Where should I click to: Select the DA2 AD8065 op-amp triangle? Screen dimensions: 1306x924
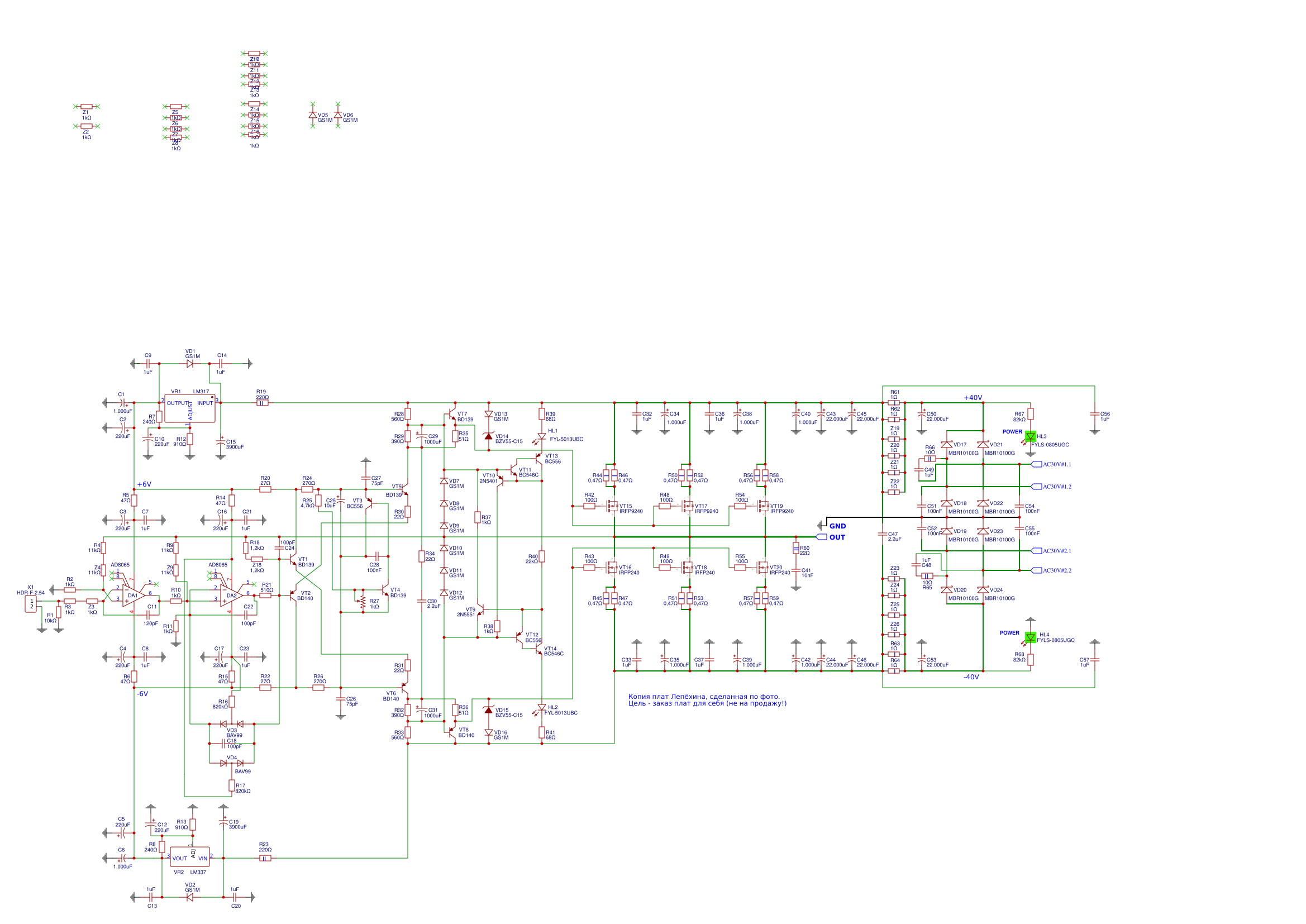(x=231, y=596)
